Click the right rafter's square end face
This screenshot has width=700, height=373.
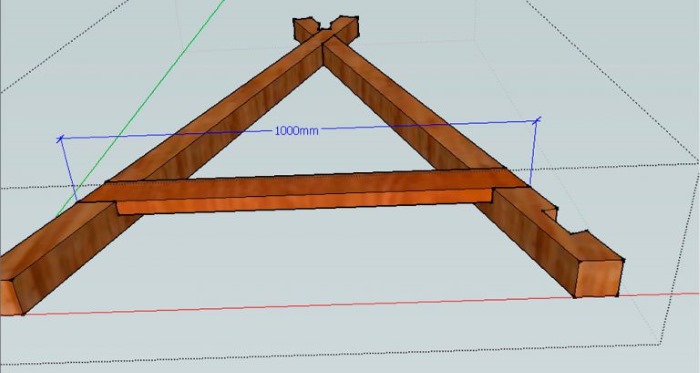click(x=598, y=278)
